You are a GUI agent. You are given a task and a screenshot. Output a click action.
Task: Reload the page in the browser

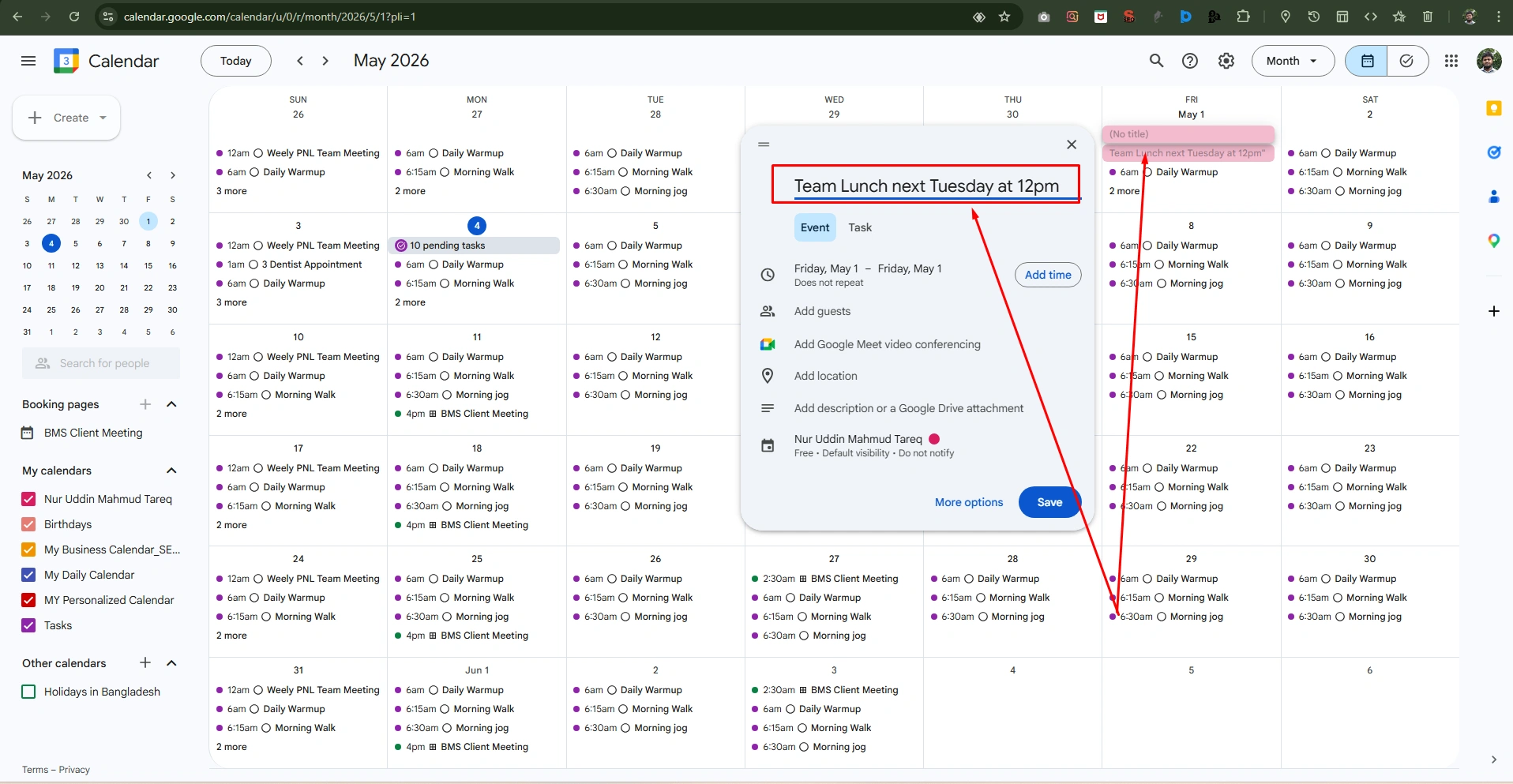click(74, 17)
